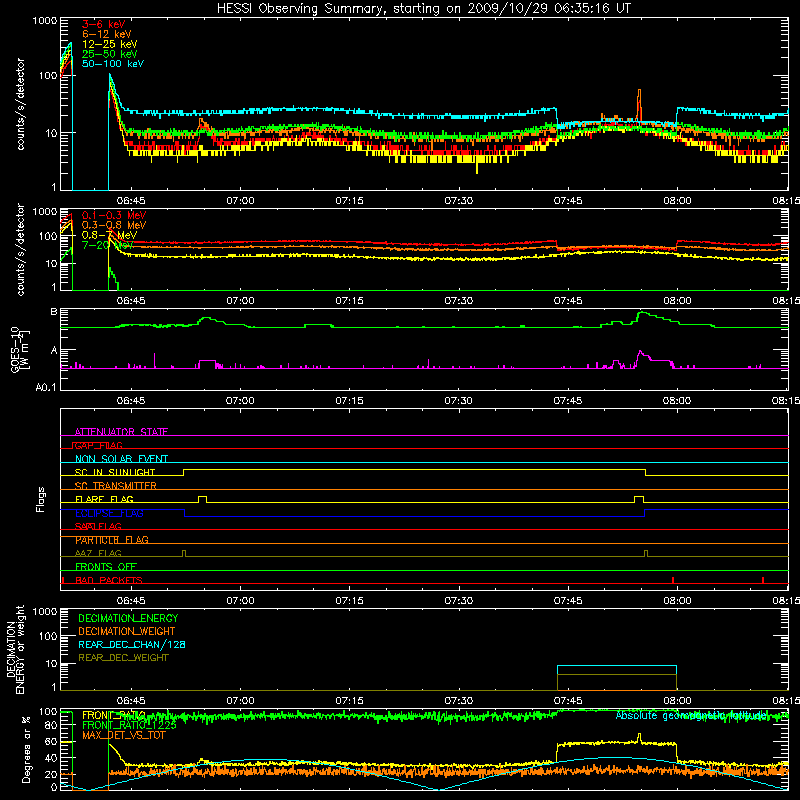Click the 07:15 tick label under MeV plot

point(349,301)
